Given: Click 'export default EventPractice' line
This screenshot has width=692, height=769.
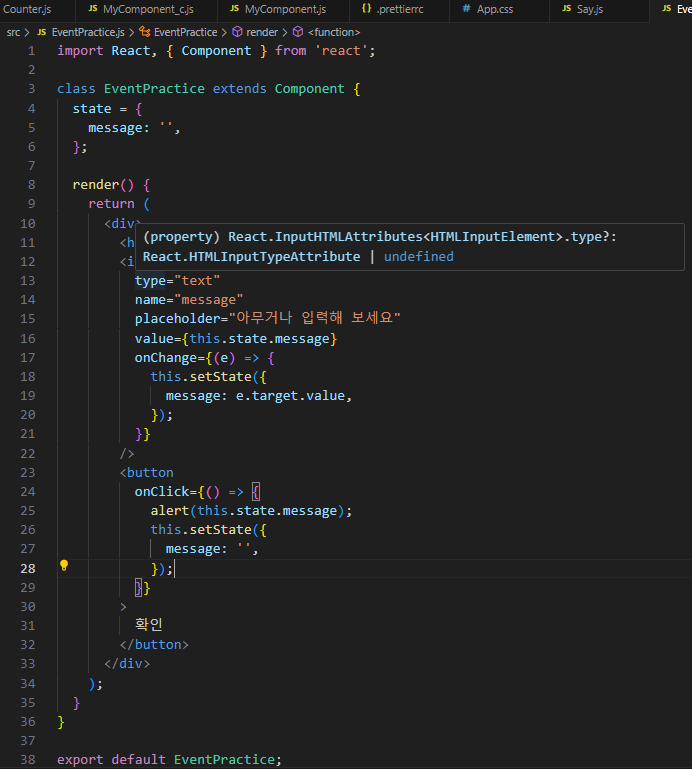Looking at the screenshot, I should pos(169,760).
